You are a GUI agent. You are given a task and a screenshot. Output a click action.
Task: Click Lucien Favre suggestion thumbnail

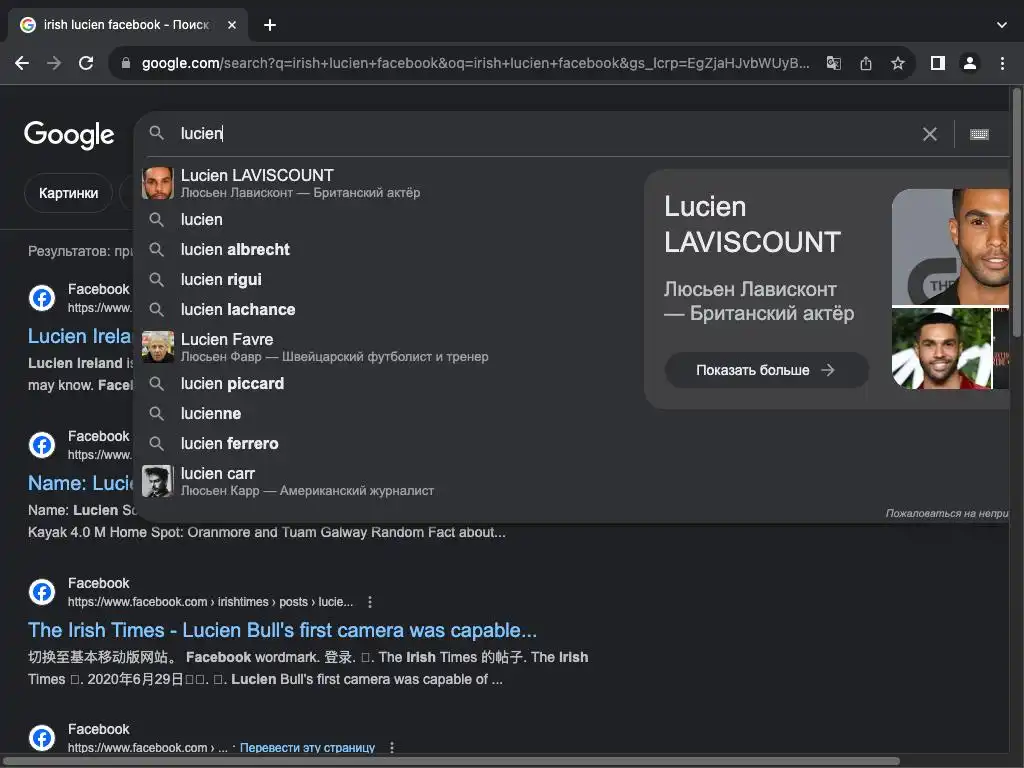click(158, 347)
